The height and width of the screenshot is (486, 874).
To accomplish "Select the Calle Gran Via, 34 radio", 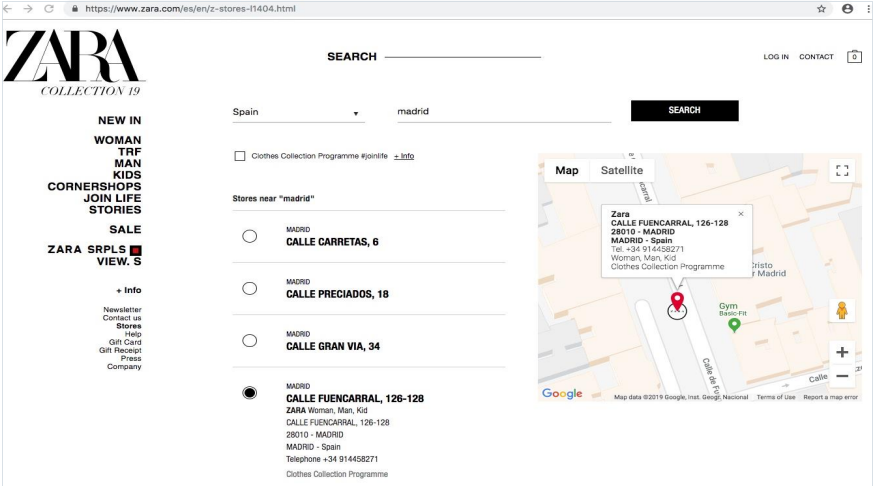I will click(250, 341).
